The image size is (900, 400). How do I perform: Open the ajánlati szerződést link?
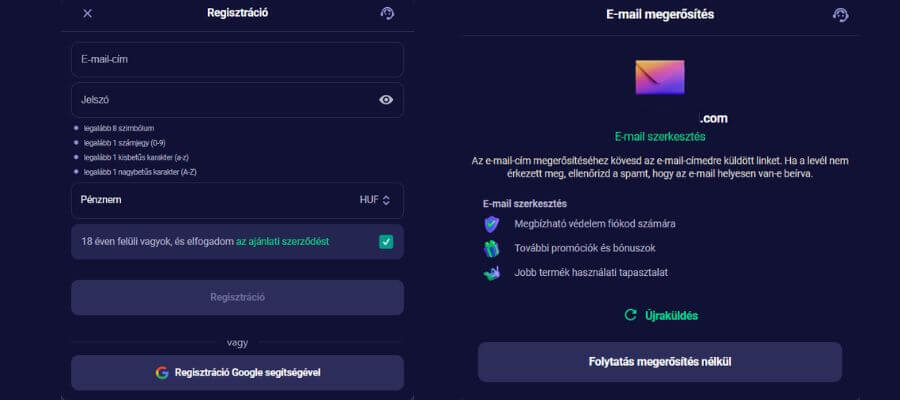point(283,242)
